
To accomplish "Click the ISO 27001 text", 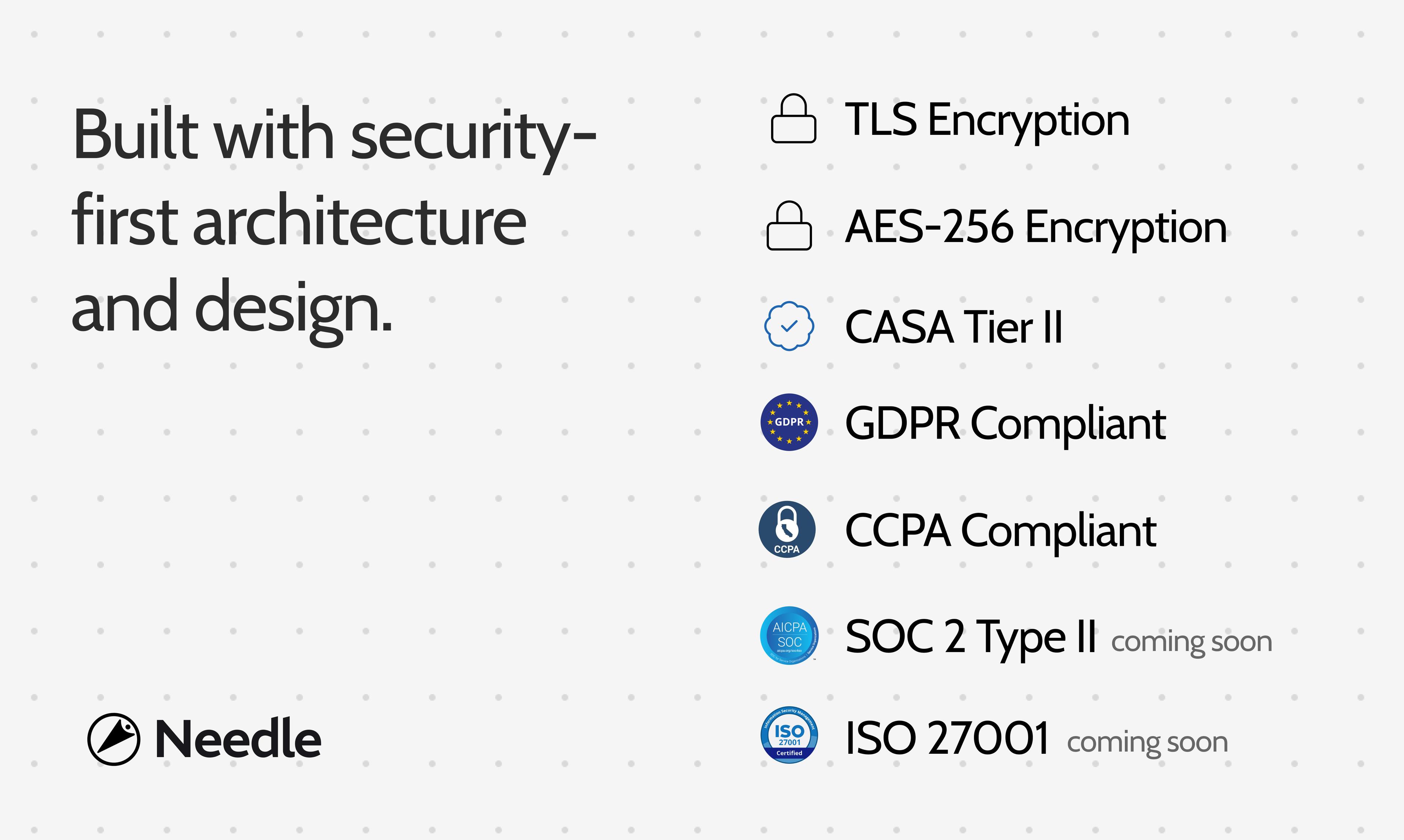I will [947, 738].
